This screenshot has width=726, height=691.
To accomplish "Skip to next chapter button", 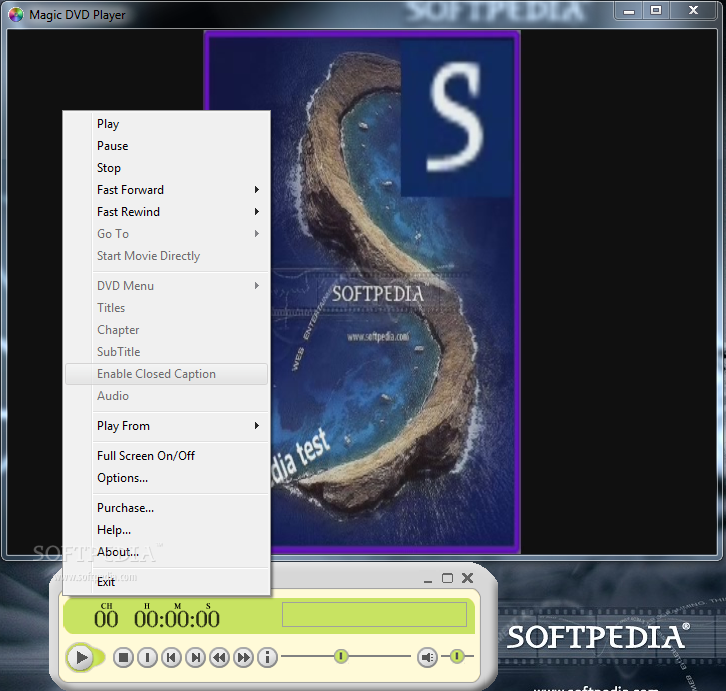I will (x=195, y=657).
